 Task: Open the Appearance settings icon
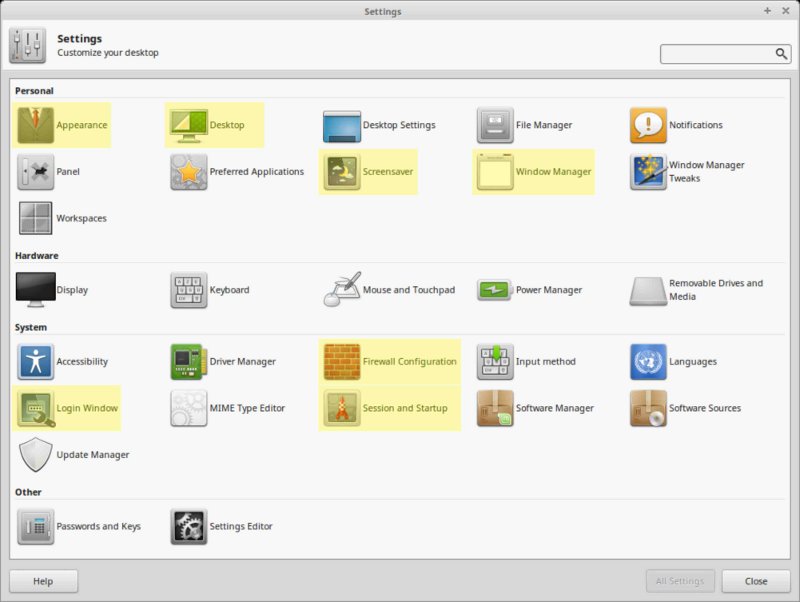(36, 125)
